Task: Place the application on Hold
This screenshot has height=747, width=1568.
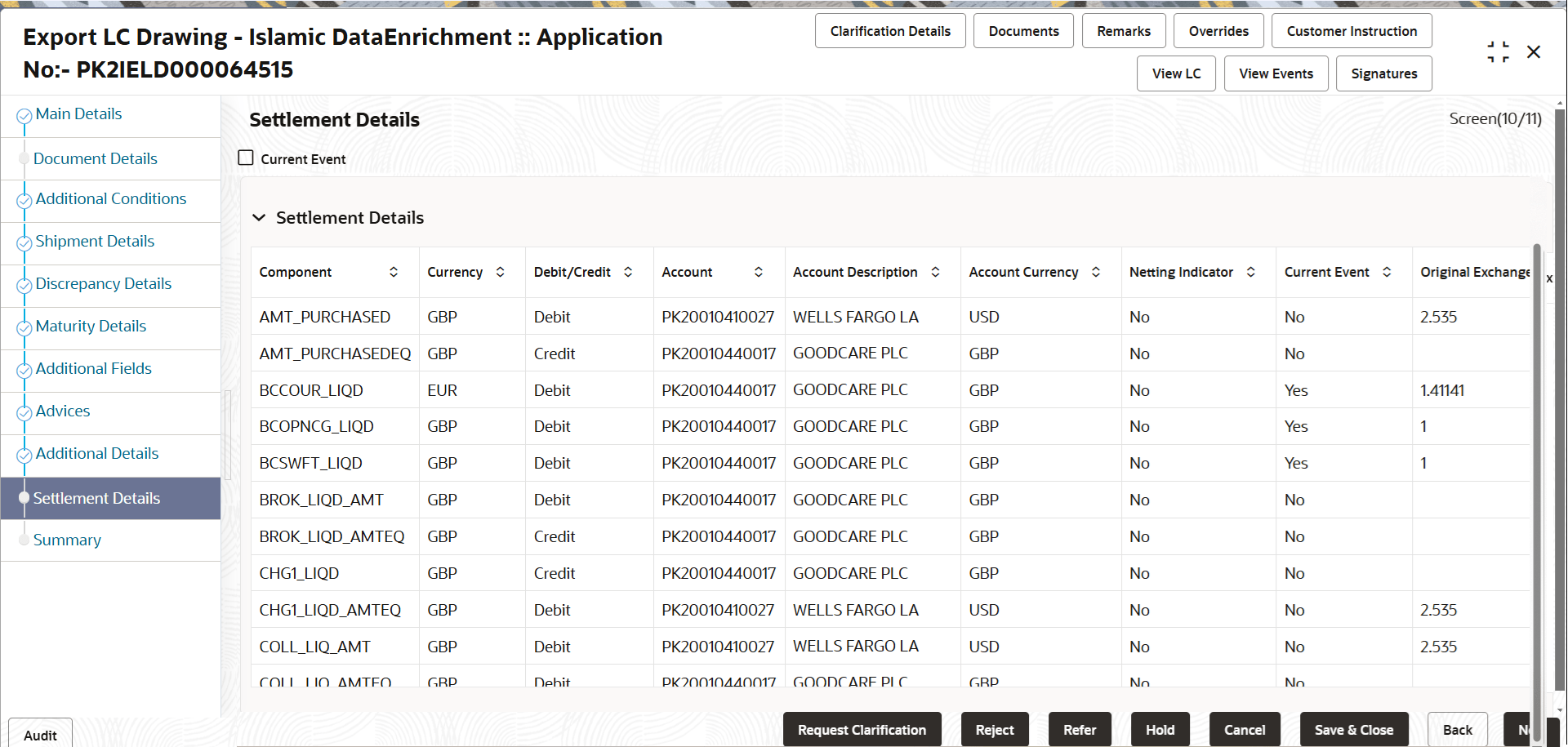Action: pyautogui.click(x=1160, y=729)
